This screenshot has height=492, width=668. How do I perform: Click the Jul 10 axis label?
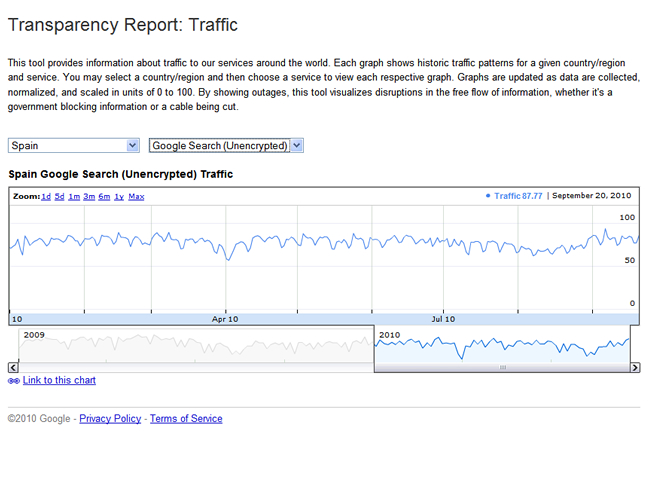pyautogui.click(x=443, y=319)
